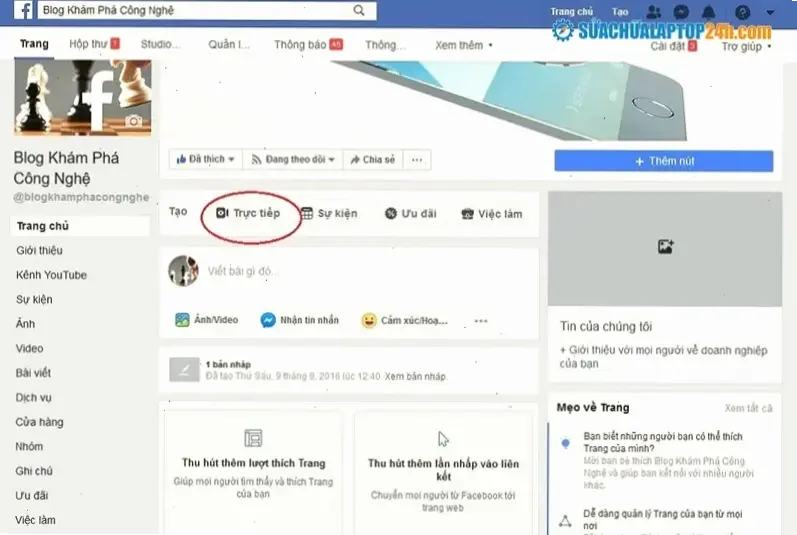Expand the Đang theo dõi dropdown

[x=293, y=160]
